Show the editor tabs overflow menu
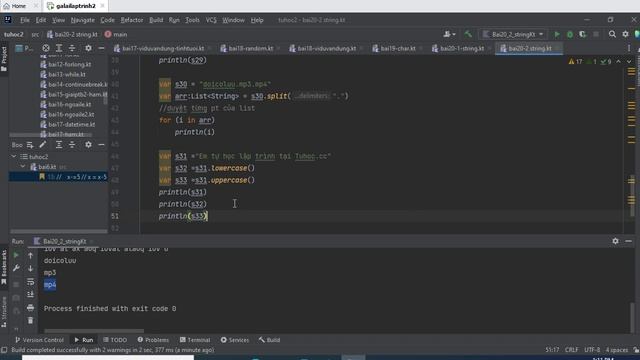This screenshot has width=640, height=360. tap(629, 48)
